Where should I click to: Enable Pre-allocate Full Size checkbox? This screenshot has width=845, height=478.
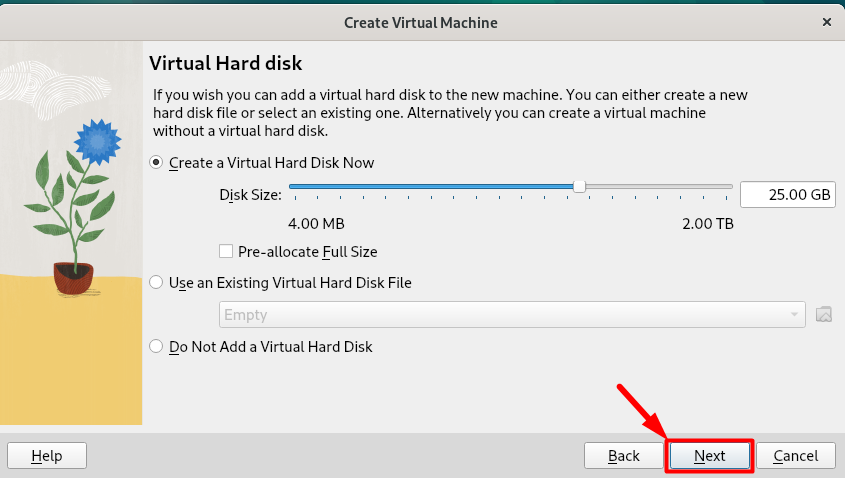pos(226,252)
